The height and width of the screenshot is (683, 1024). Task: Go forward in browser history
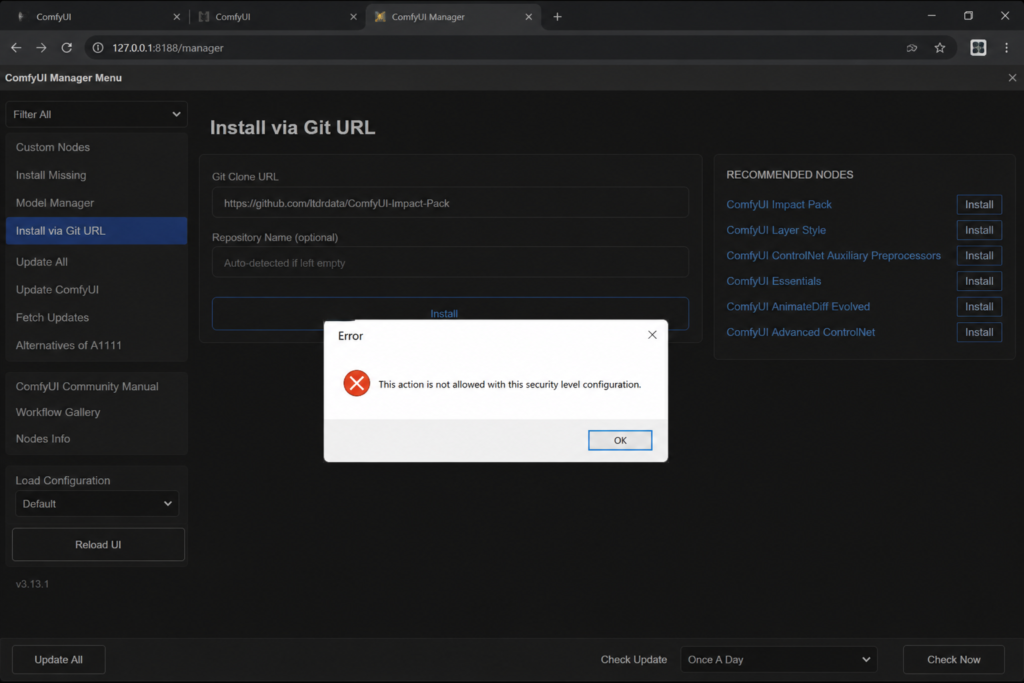[41, 48]
